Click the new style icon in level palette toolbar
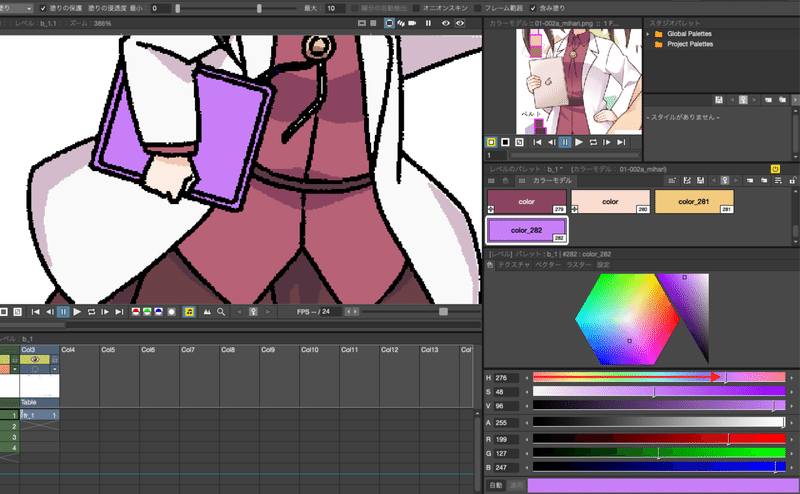 point(672,181)
